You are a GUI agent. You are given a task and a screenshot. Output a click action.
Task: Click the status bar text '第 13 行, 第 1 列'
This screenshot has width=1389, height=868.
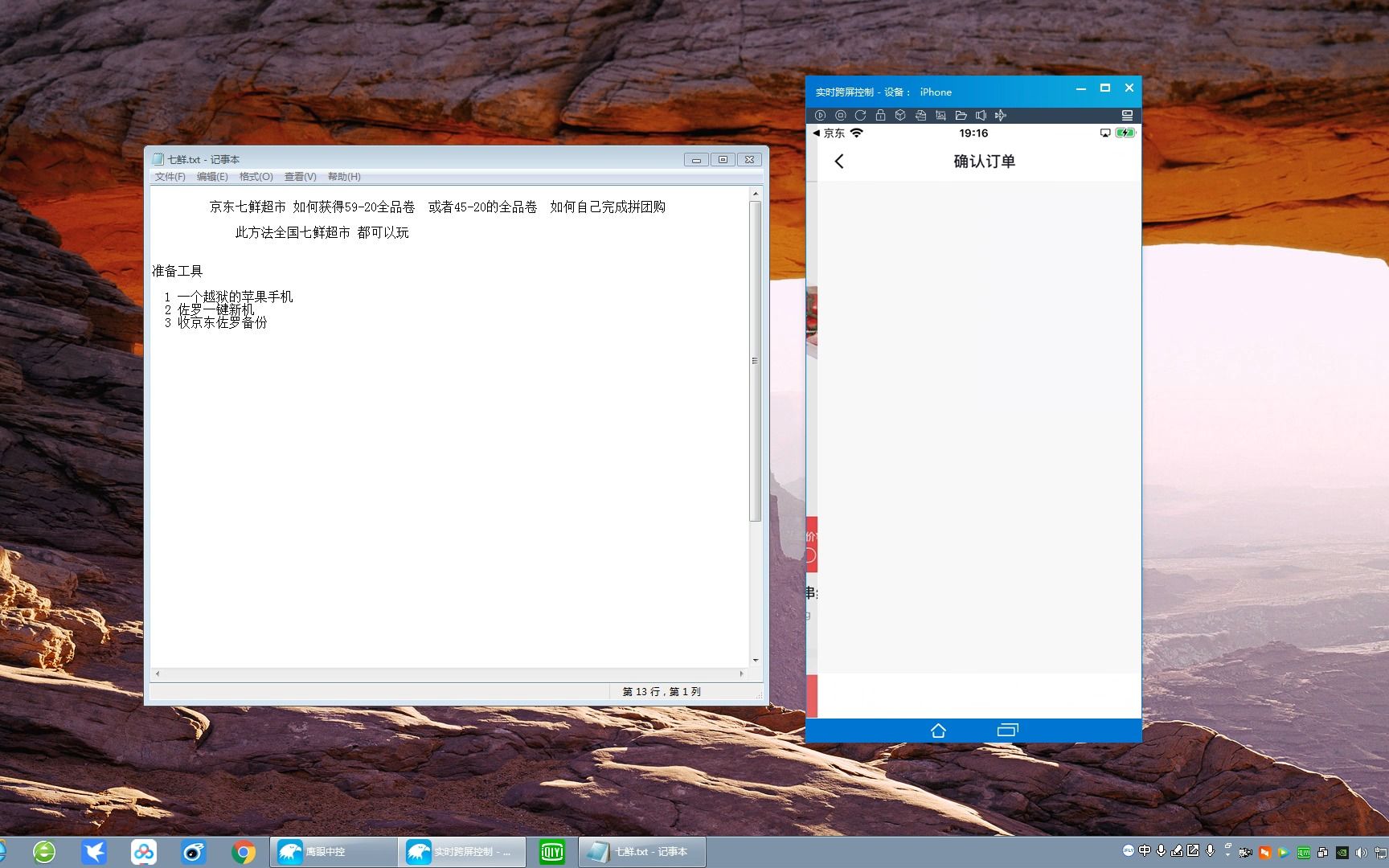tap(662, 691)
